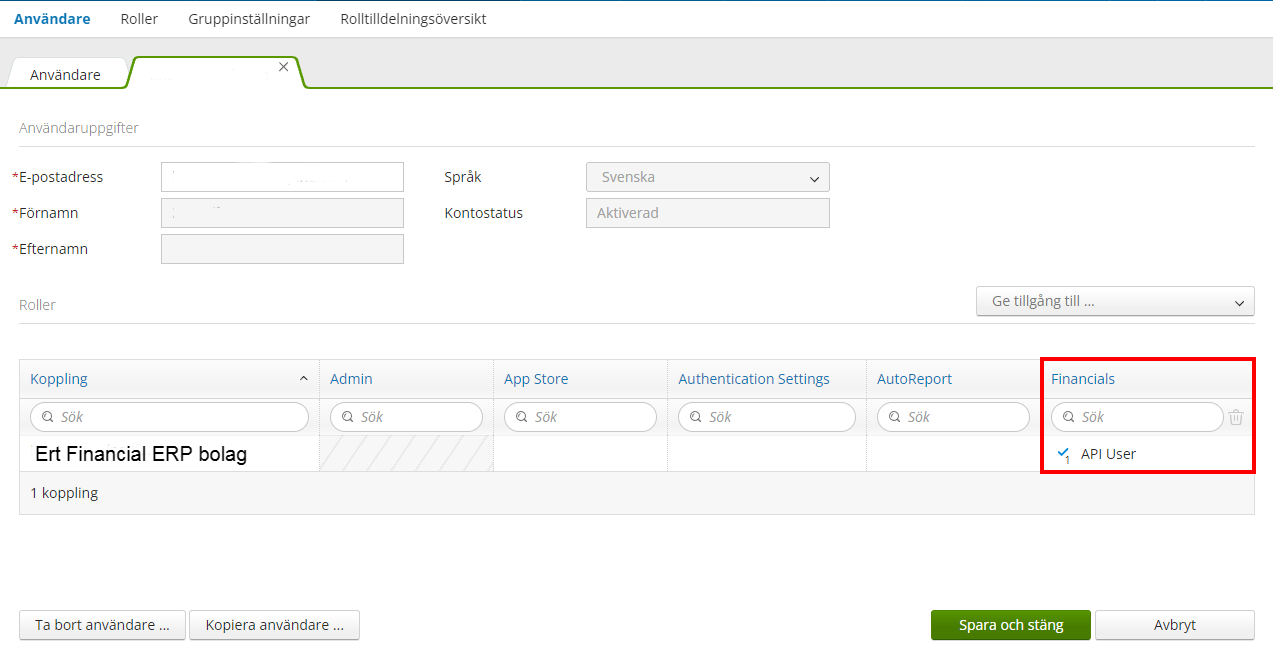Close the open user tab
This screenshot has height=659, width=1273.
coord(283,67)
